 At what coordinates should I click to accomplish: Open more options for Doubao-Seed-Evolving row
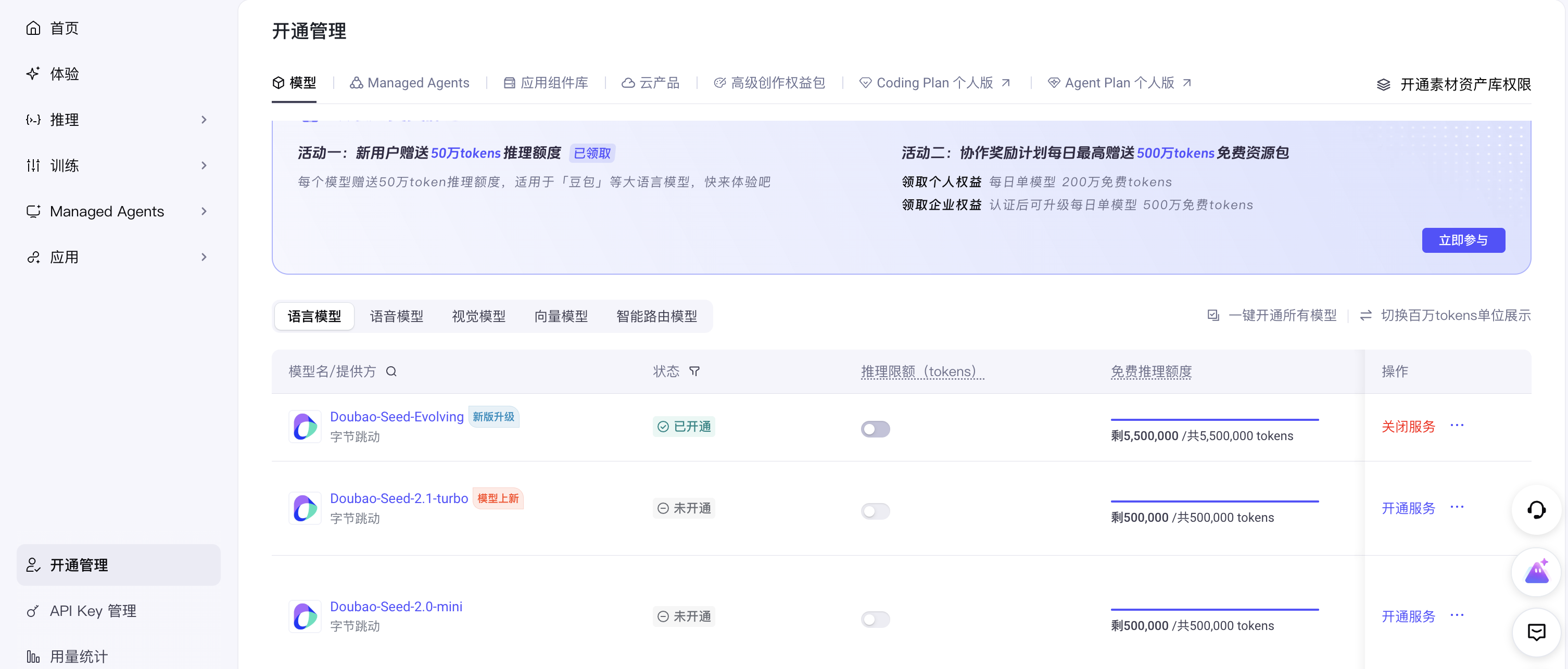click(x=1457, y=426)
